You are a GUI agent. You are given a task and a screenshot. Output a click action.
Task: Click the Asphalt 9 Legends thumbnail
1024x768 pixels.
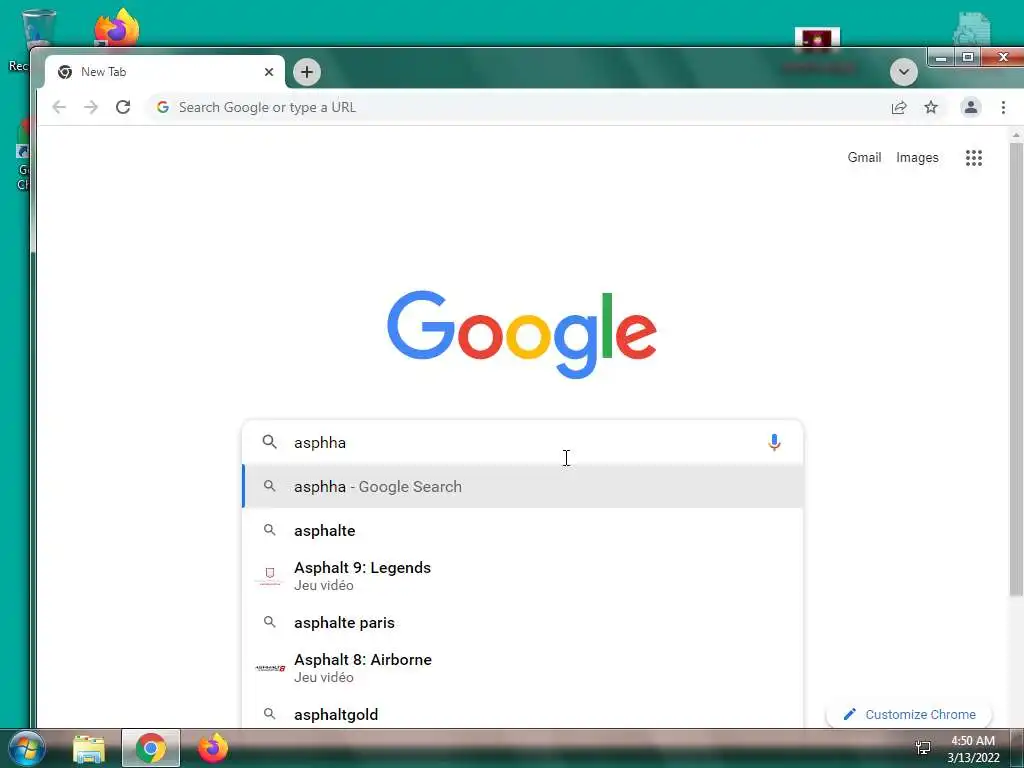pos(269,576)
